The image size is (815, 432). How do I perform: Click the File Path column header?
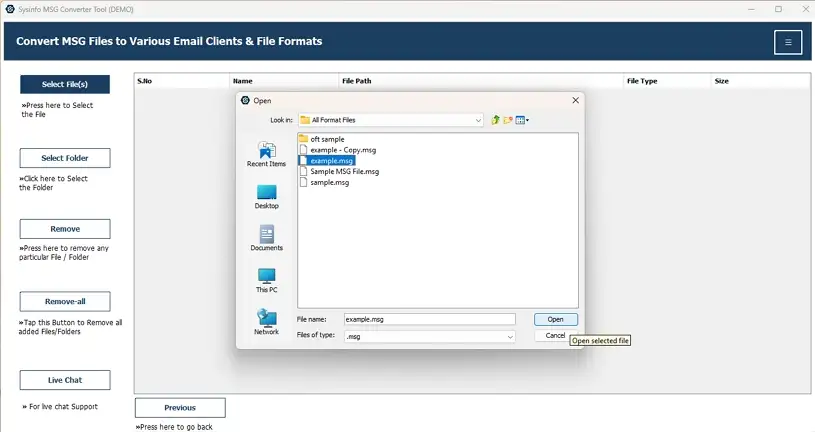tap(481, 81)
